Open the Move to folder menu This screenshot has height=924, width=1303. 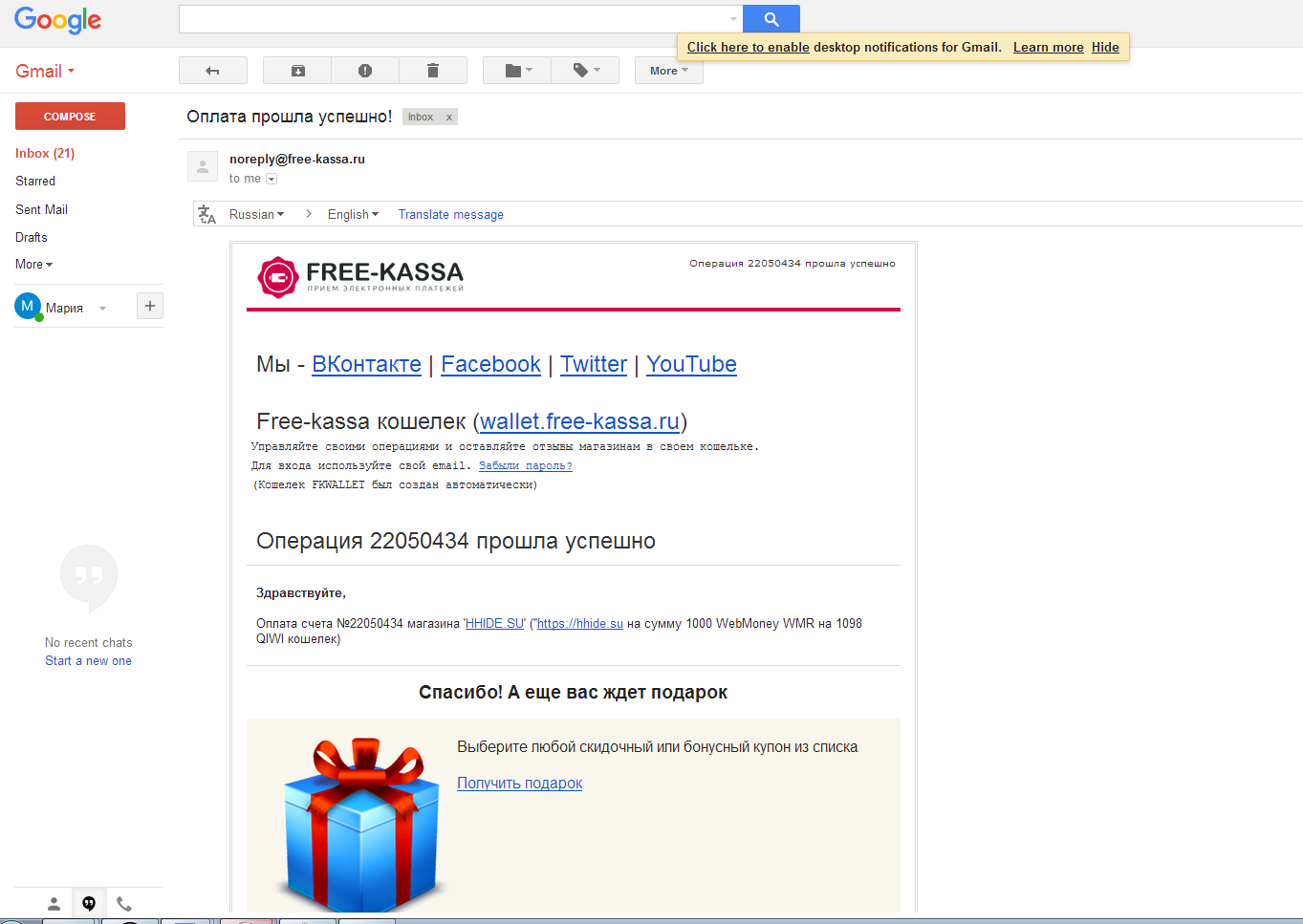[x=518, y=71]
